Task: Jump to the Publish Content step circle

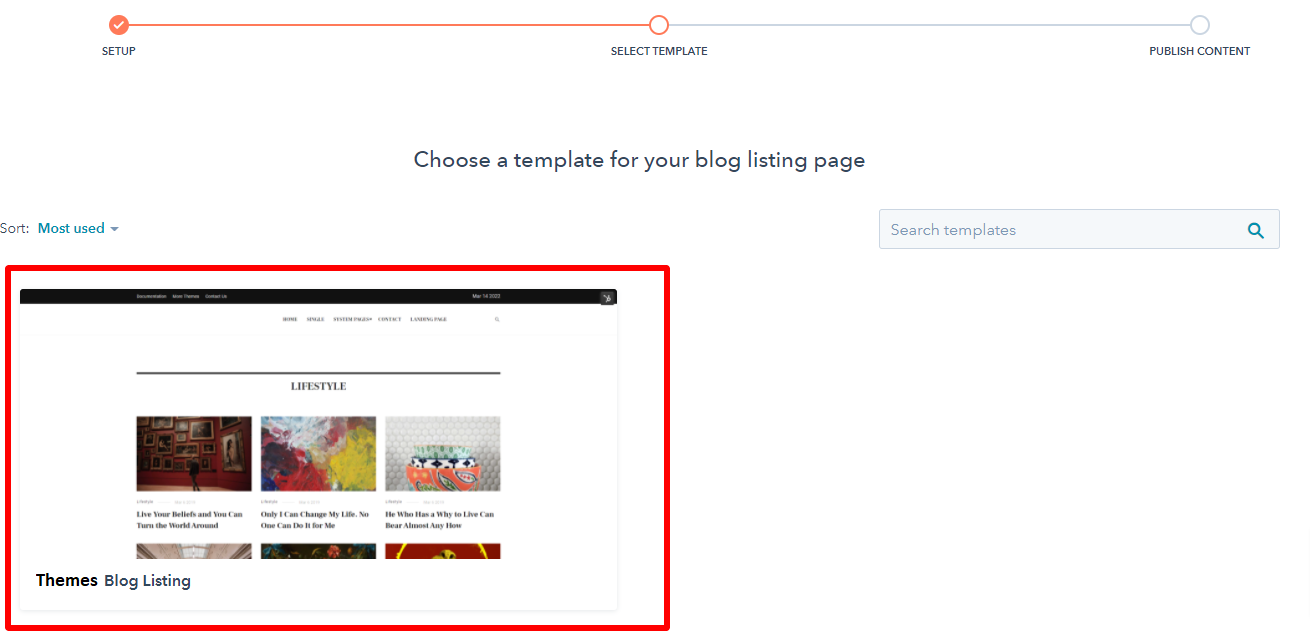Action: [1200, 25]
